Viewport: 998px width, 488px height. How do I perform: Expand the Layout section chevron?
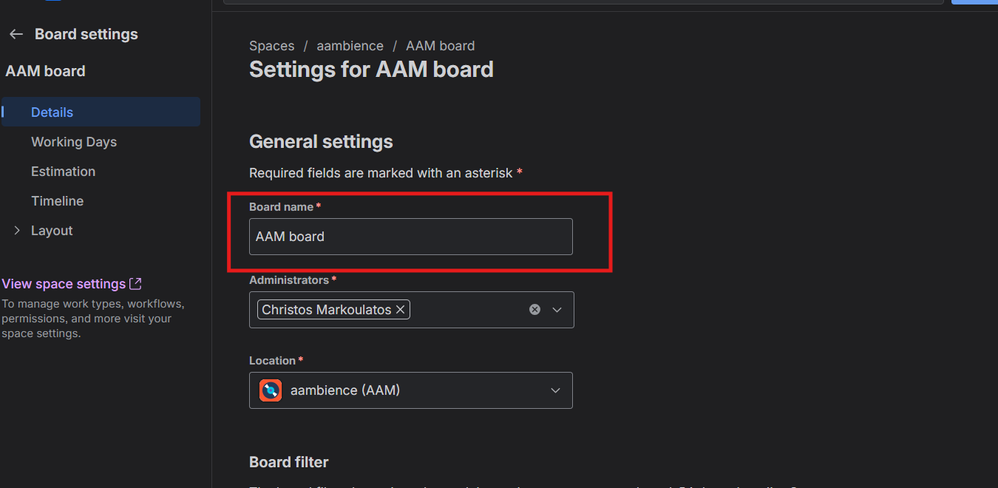coord(16,231)
